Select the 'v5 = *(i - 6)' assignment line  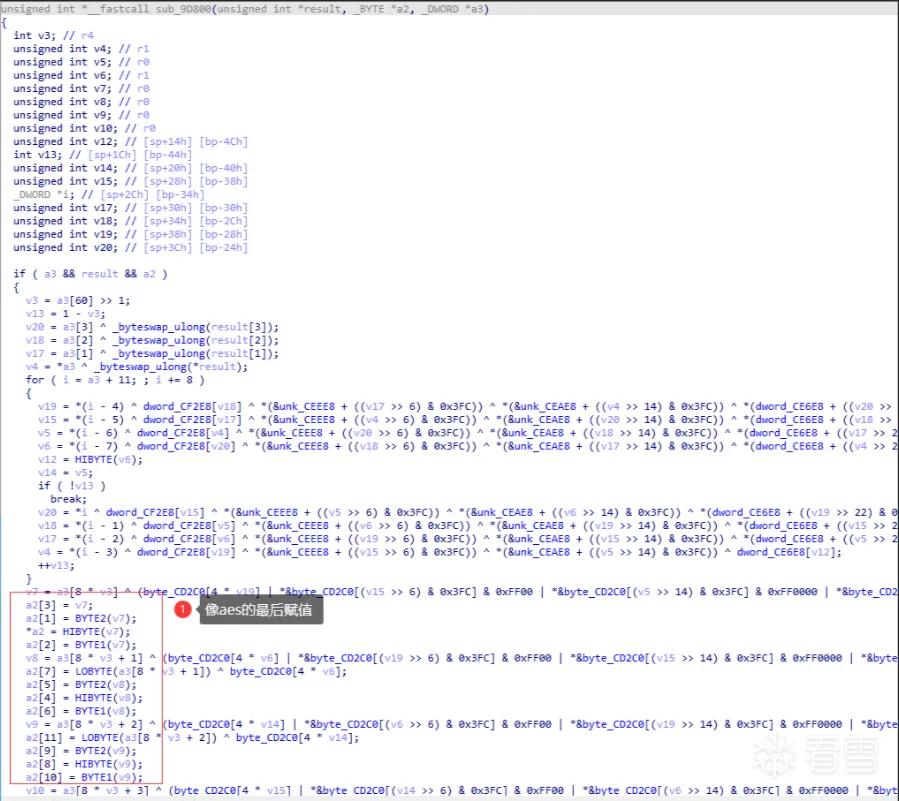click(466, 433)
